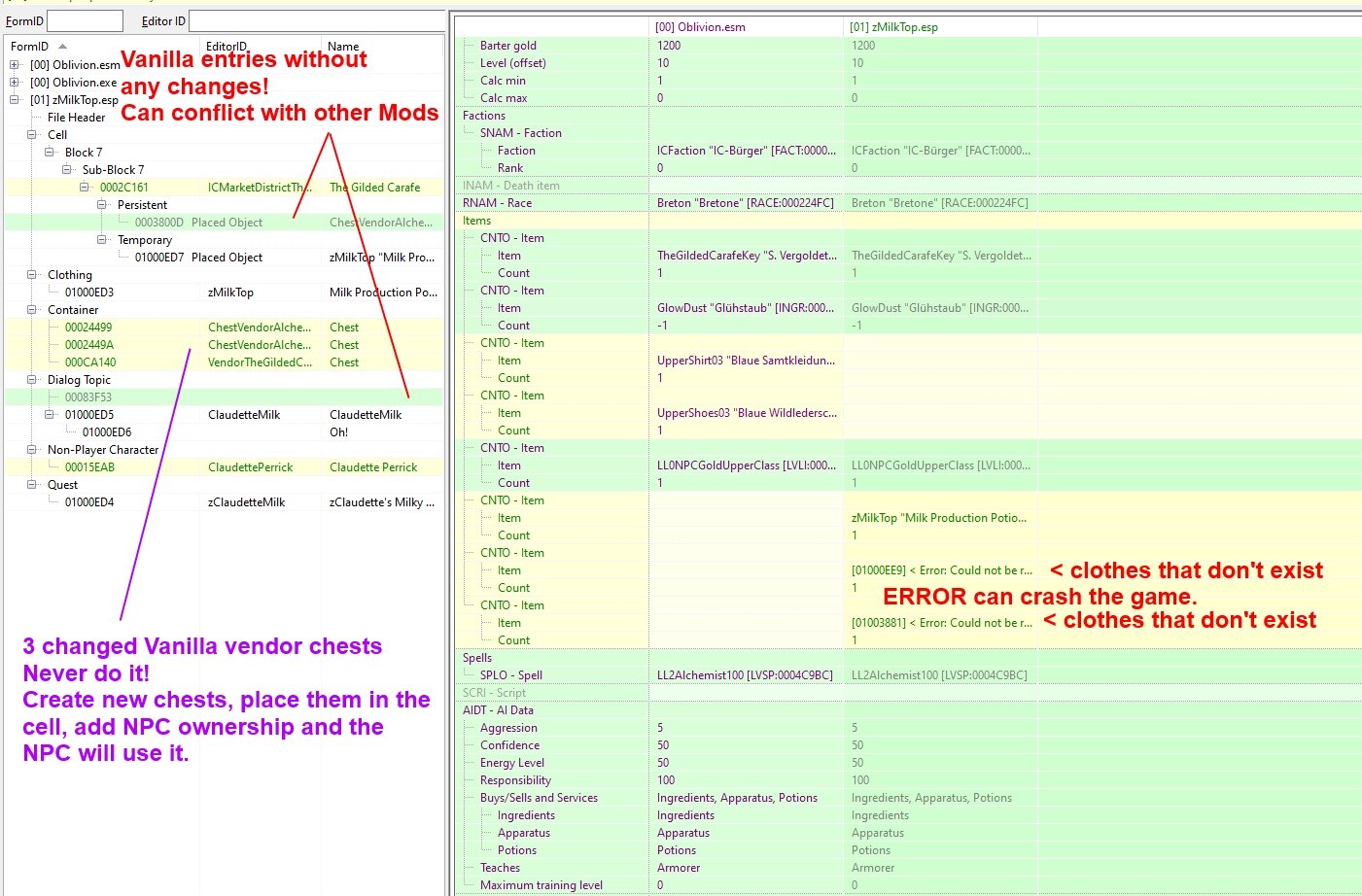
Task: Collapse the [01] zMilkTop.esp plugin node
Action: [x=15, y=100]
